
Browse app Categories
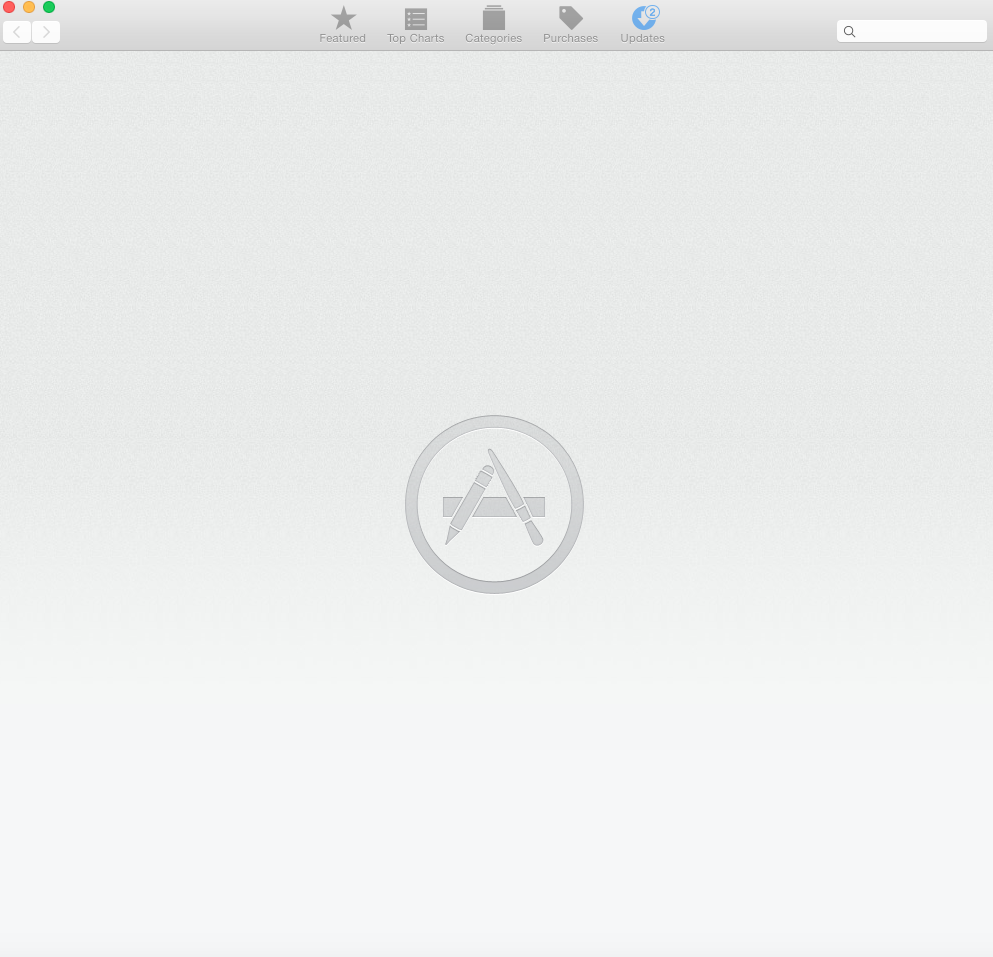coord(493,25)
